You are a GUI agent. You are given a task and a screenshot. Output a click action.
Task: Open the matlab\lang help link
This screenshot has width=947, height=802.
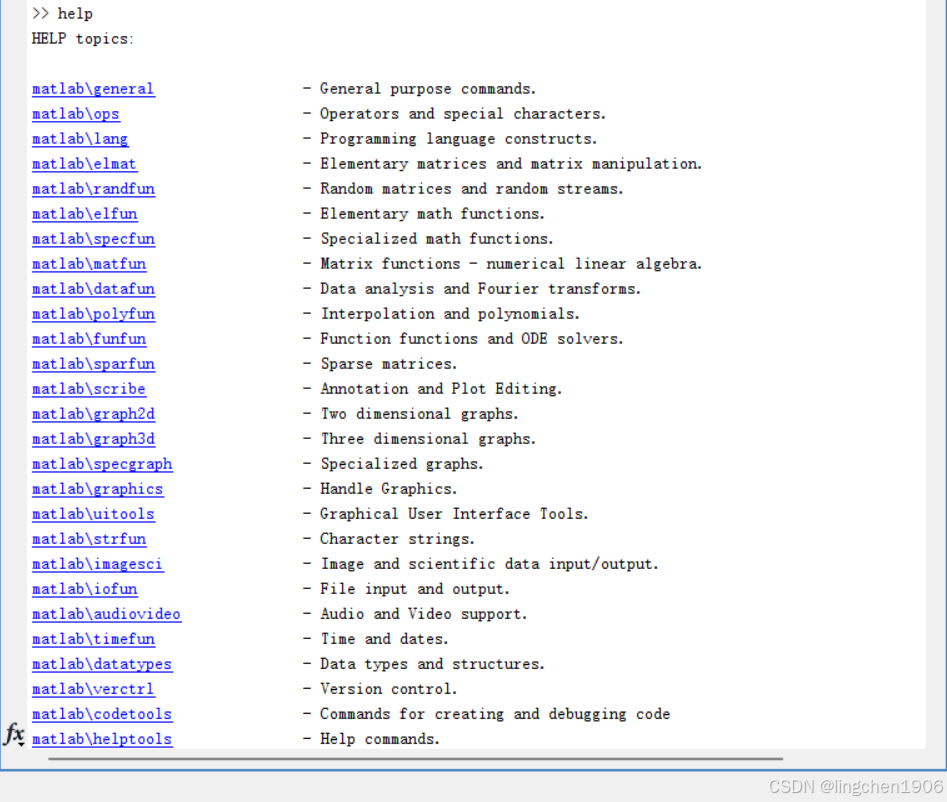click(80, 139)
